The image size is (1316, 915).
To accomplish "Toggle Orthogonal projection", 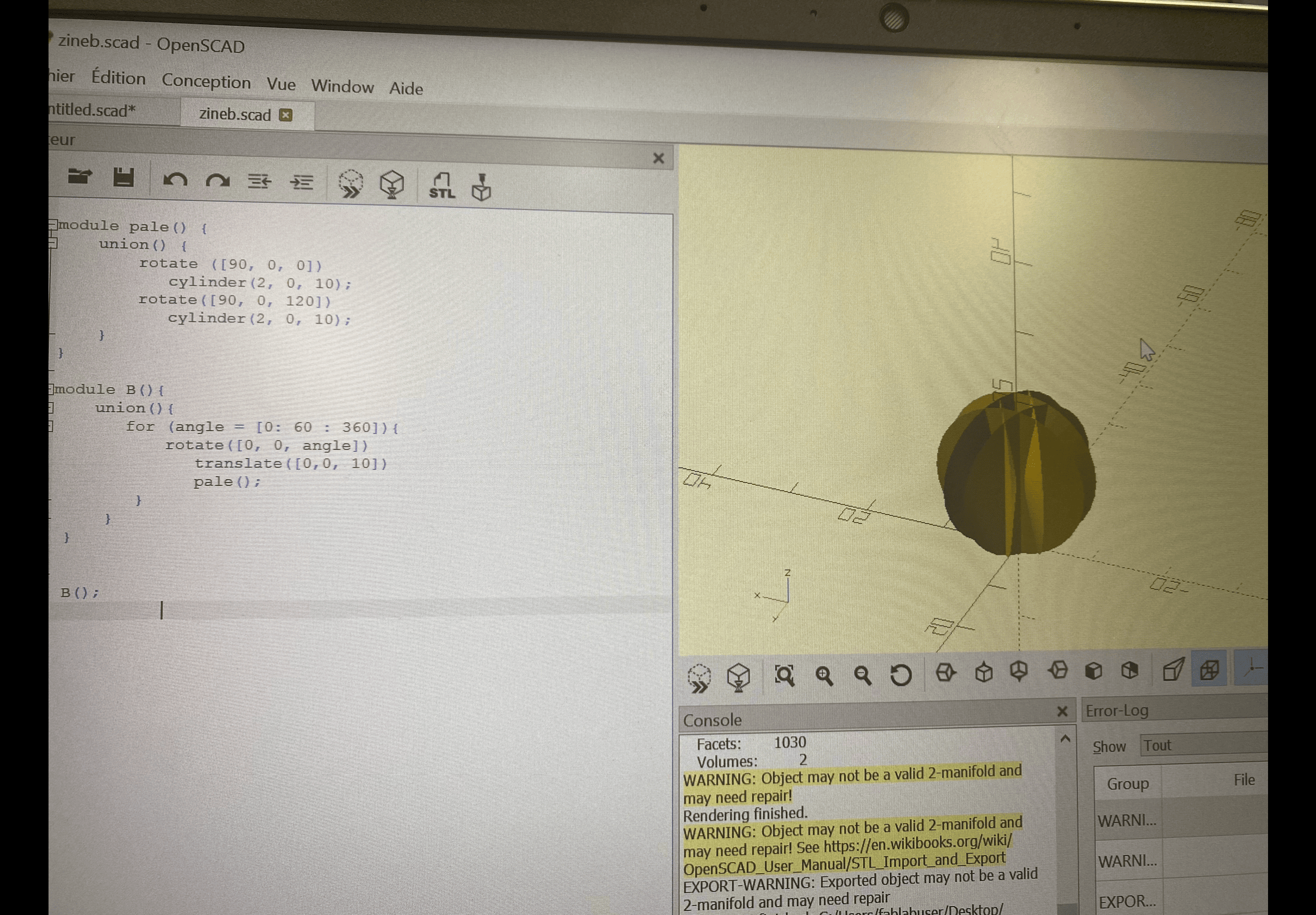I will (x=1209, y=669).
